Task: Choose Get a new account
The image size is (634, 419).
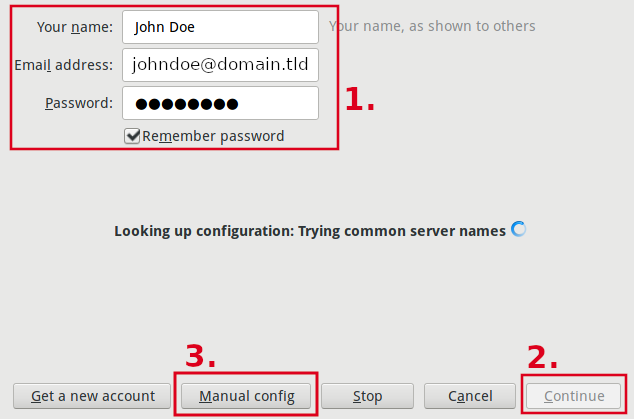Action: tap(92, 396)
